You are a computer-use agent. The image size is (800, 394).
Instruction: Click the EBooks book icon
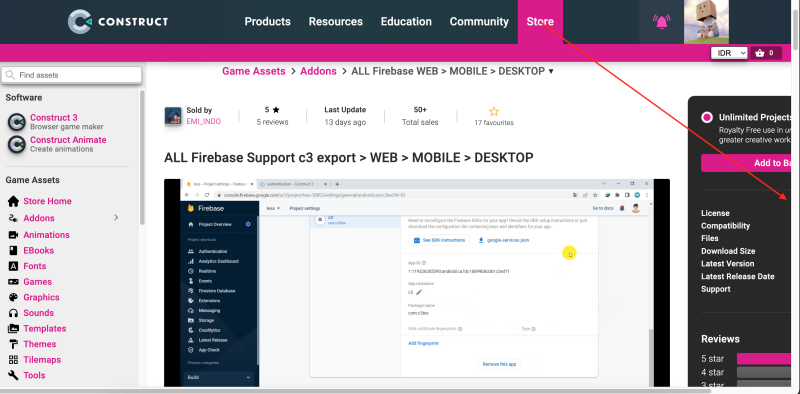point(14,251)
